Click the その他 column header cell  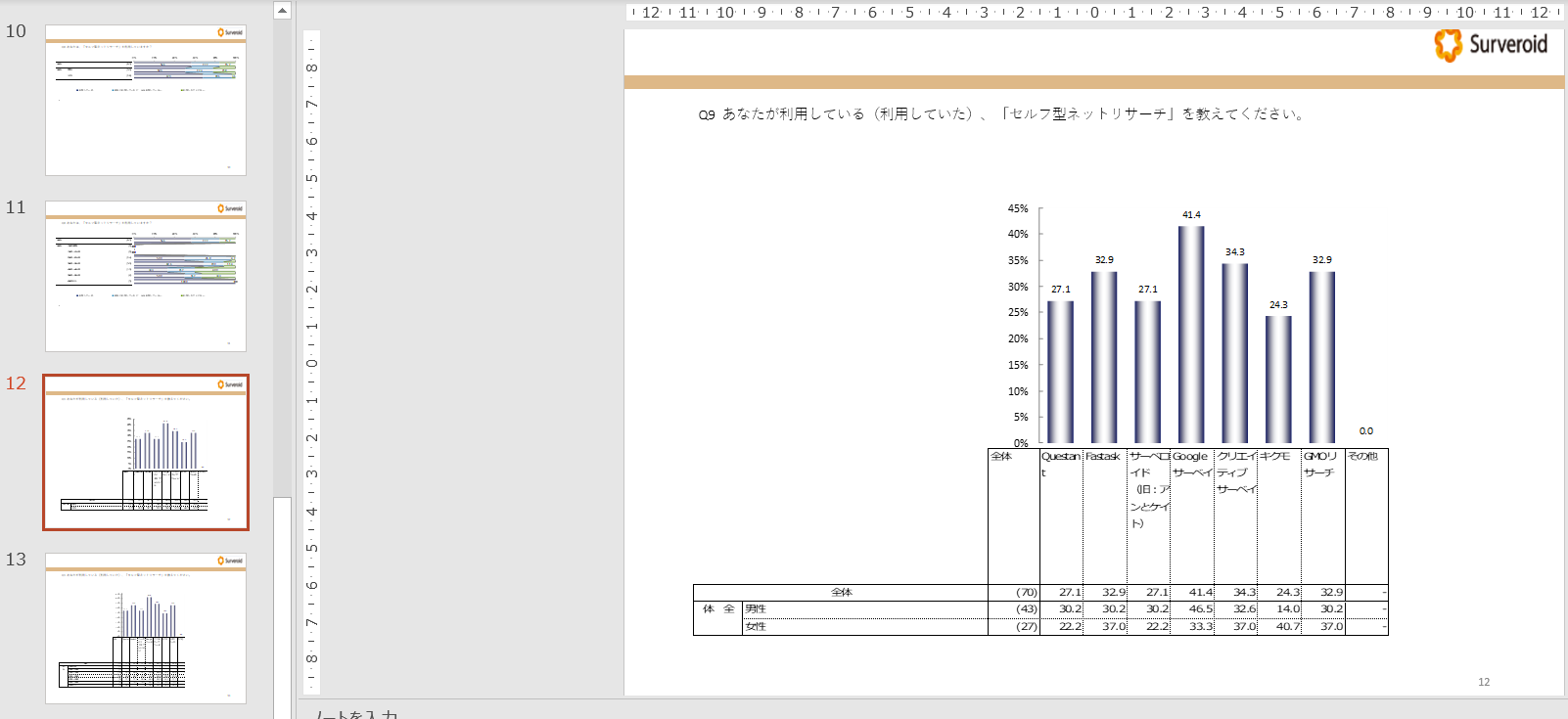[1366, 517]
